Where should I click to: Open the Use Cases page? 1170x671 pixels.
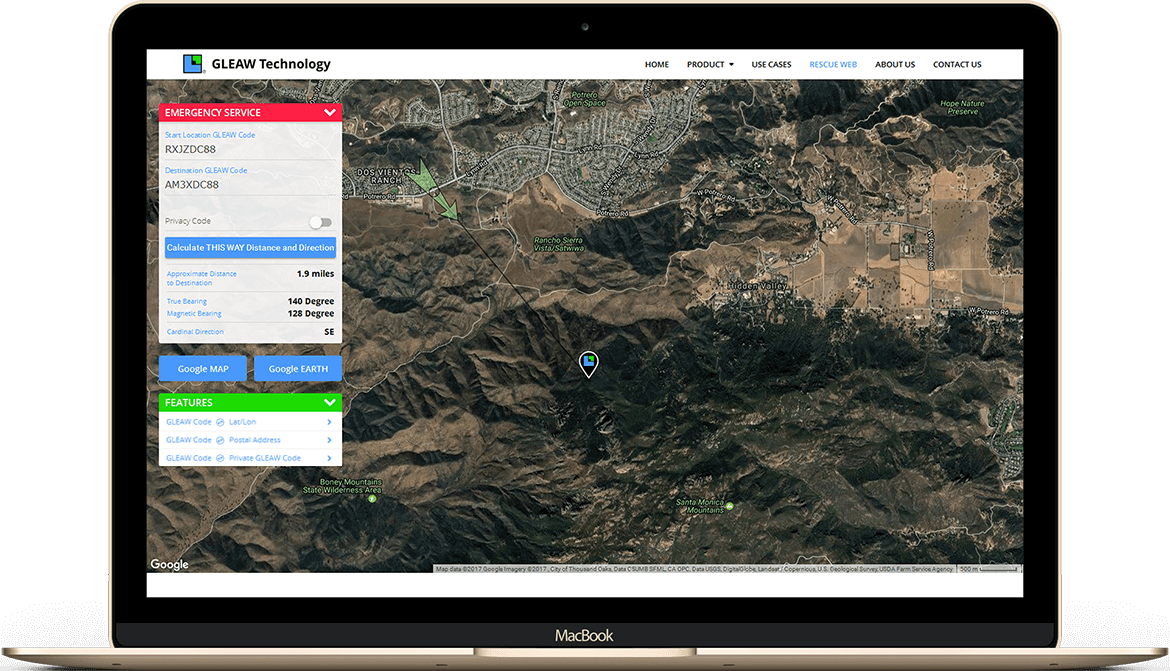[771, 65]
